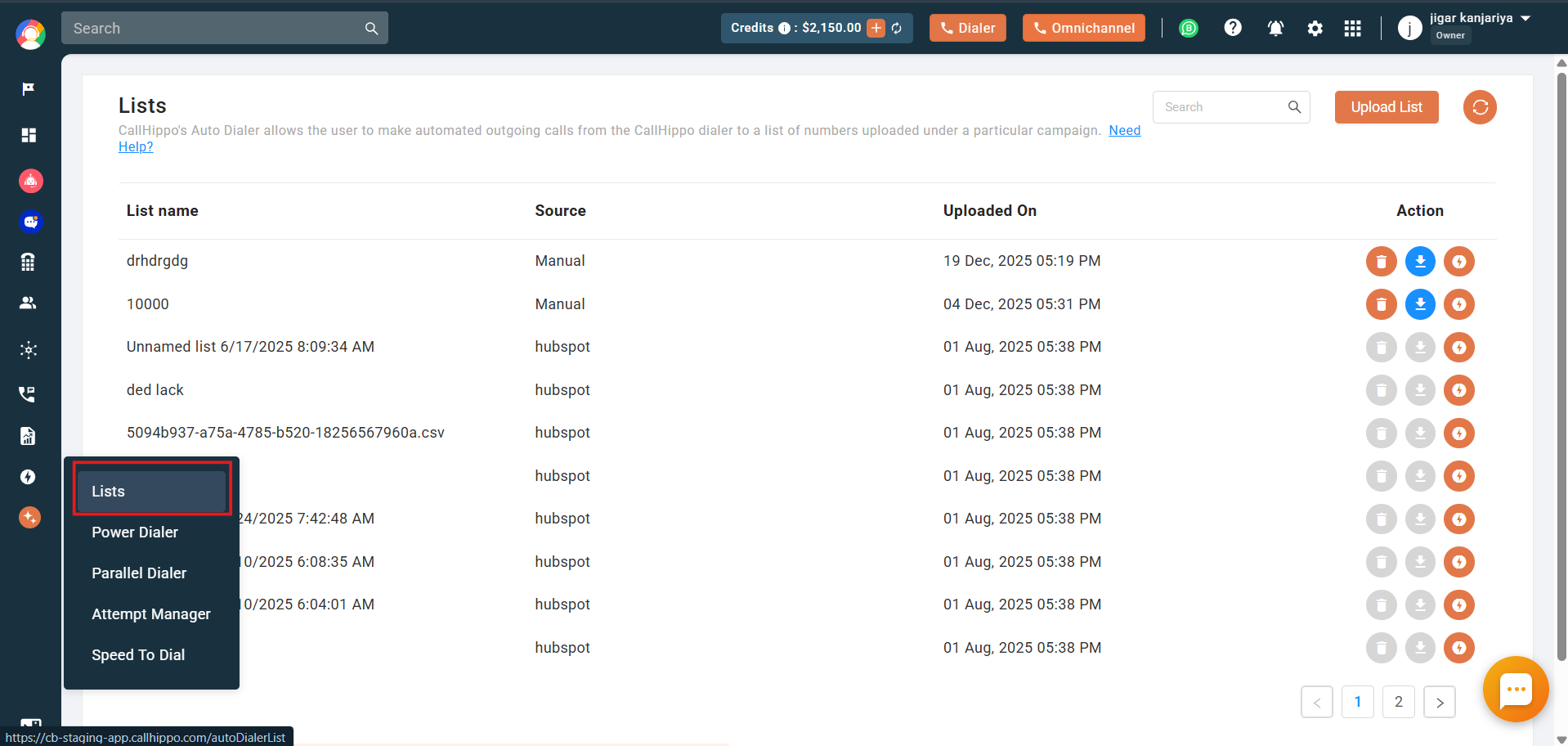Open the help question mark icon
The height and width of the screenshot is (746, 1568).
1233,28
